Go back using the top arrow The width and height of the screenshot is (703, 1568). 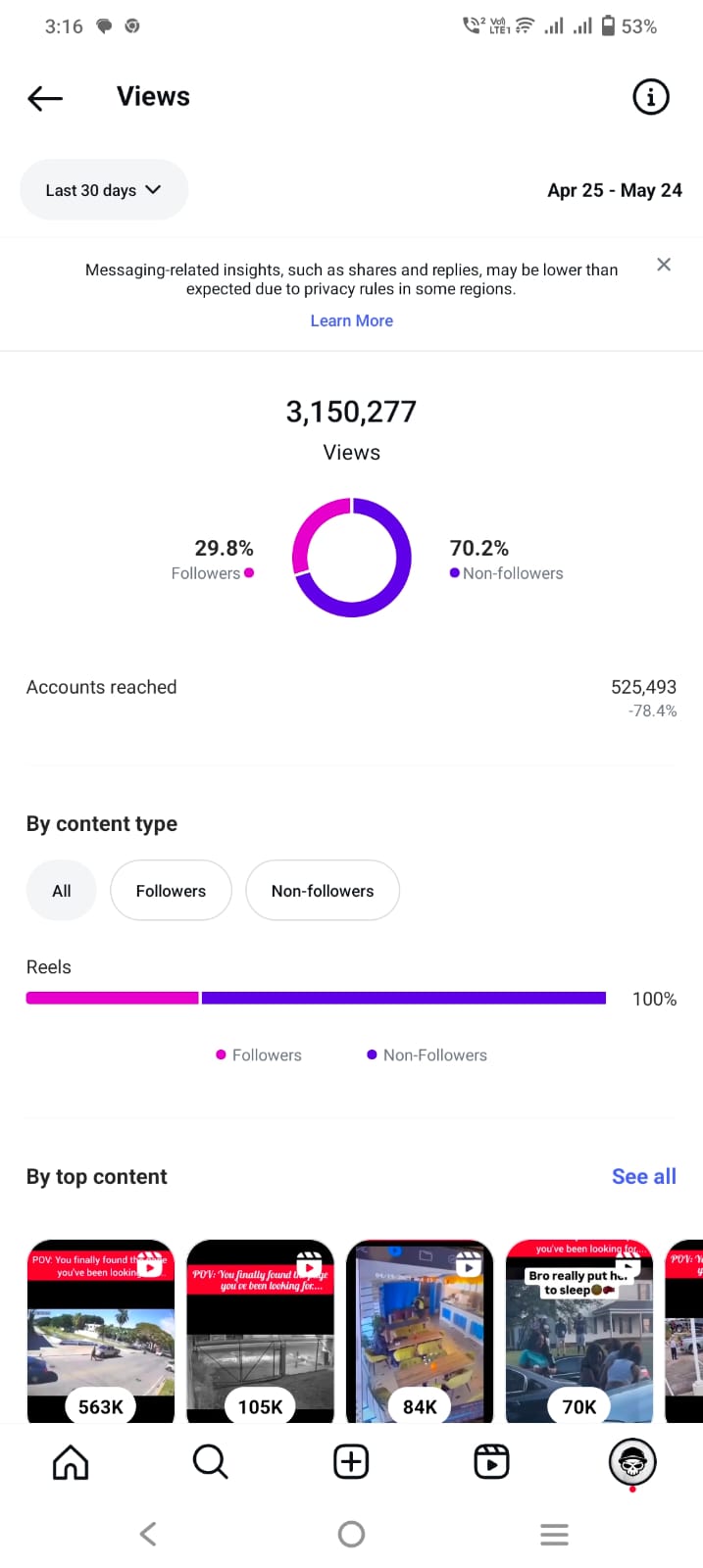click(x=45, y=97)
